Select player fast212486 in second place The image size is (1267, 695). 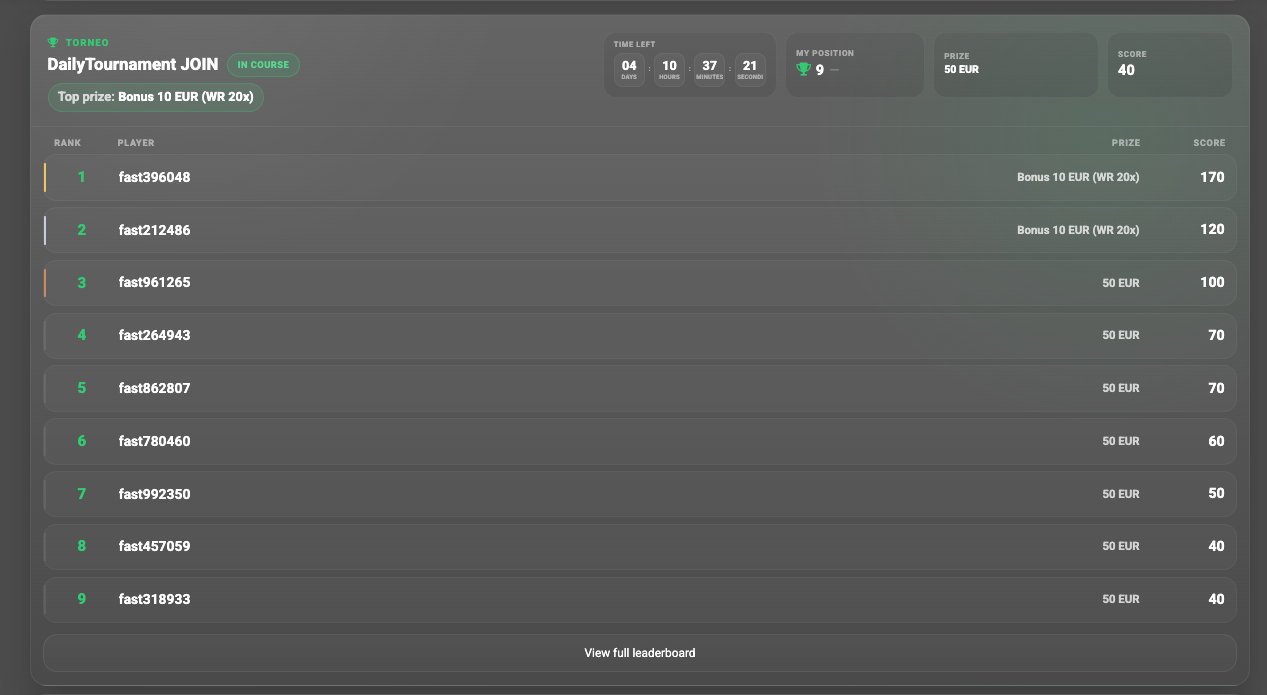pyautogui.click(x=154, y=230)
